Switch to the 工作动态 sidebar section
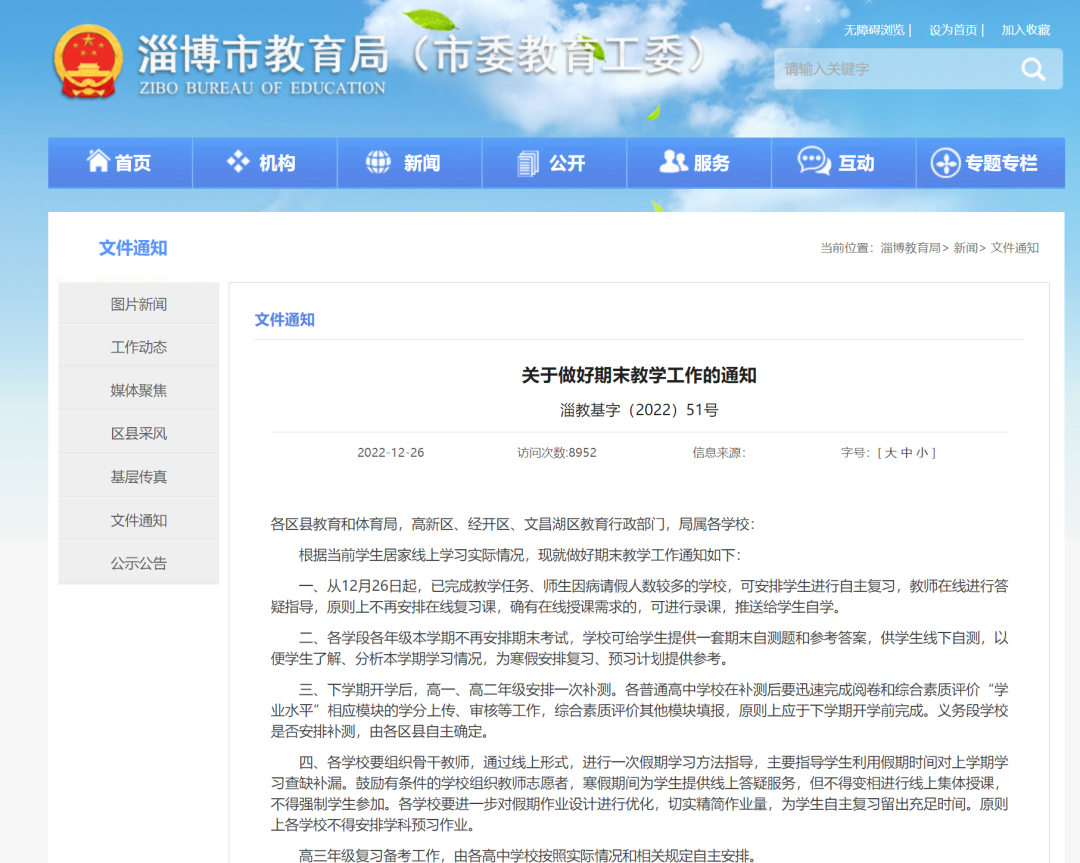Screen dimensions: 1080x863 pos(138,345)
